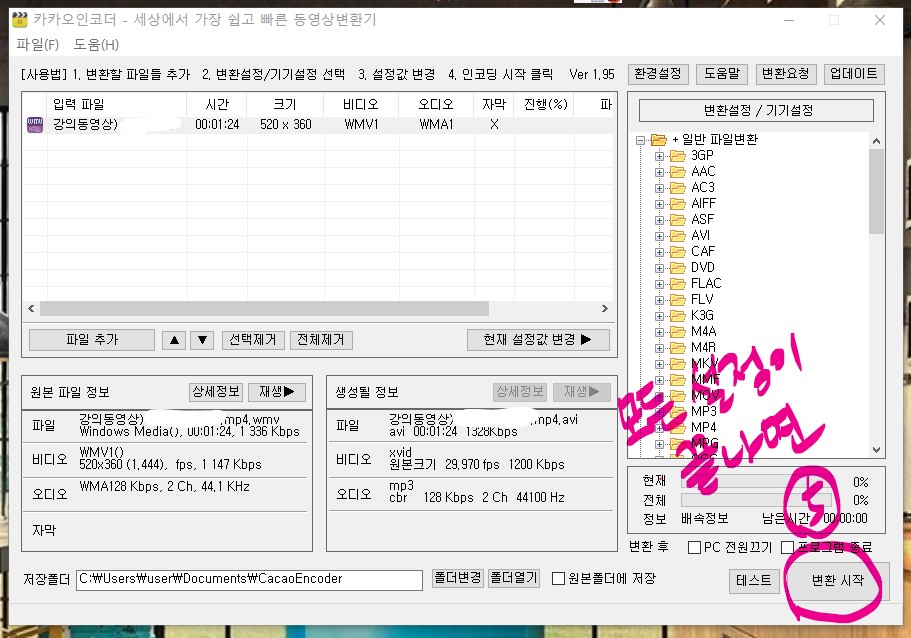Click the 저장폴더 path input field

coord(249,579)
